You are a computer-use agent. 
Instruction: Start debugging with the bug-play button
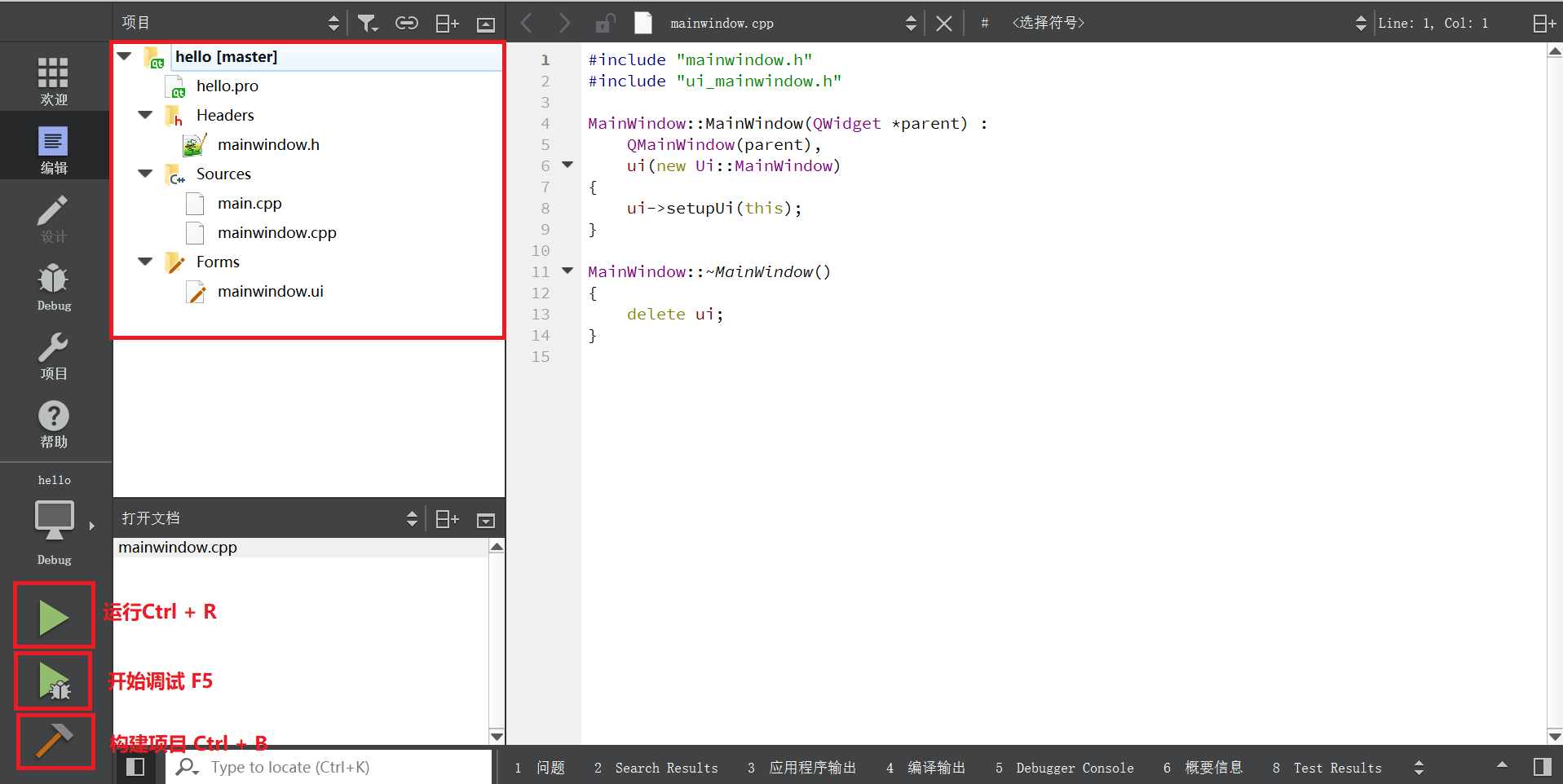coord(54,681)
